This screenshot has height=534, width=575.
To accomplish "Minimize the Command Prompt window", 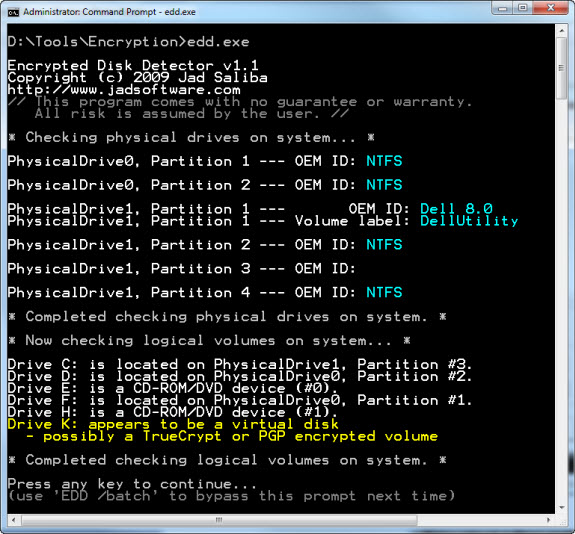I will point(502,8).
